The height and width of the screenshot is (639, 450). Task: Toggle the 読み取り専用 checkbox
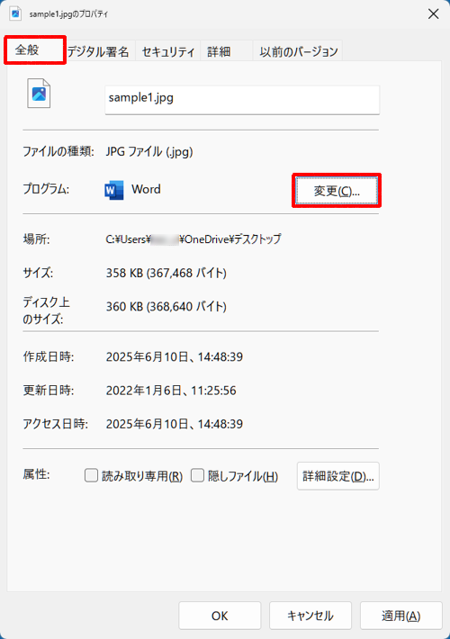tap(91, 475)
